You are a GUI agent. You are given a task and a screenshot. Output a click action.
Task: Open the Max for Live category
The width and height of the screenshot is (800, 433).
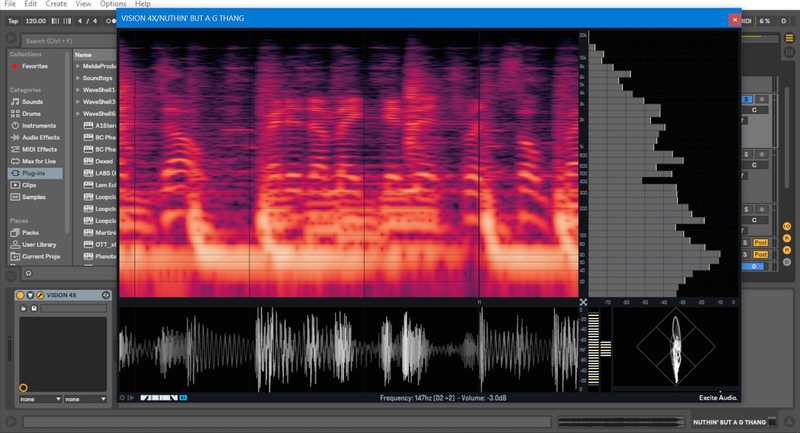point(16,161)
